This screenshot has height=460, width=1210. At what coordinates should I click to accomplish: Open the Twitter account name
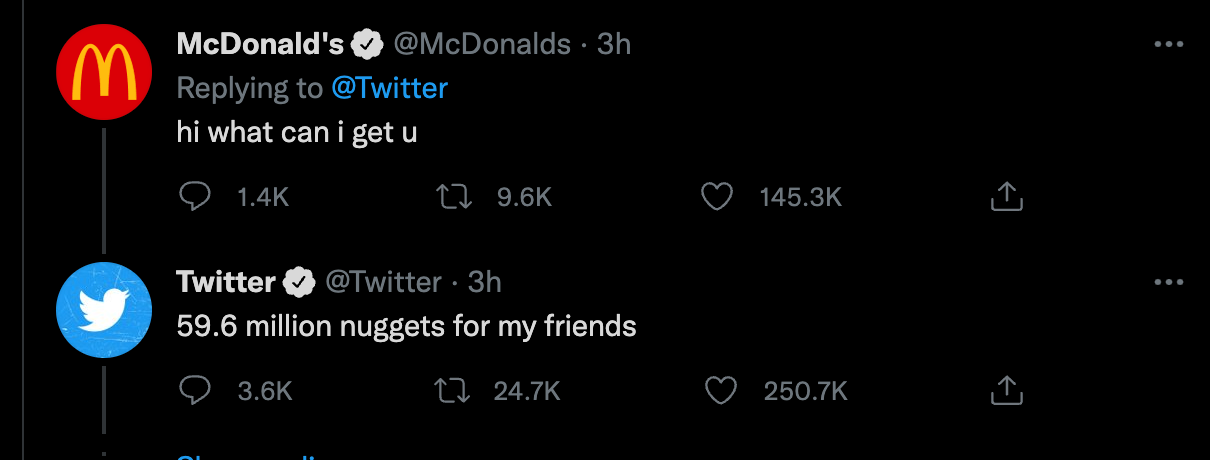[226, 282]
